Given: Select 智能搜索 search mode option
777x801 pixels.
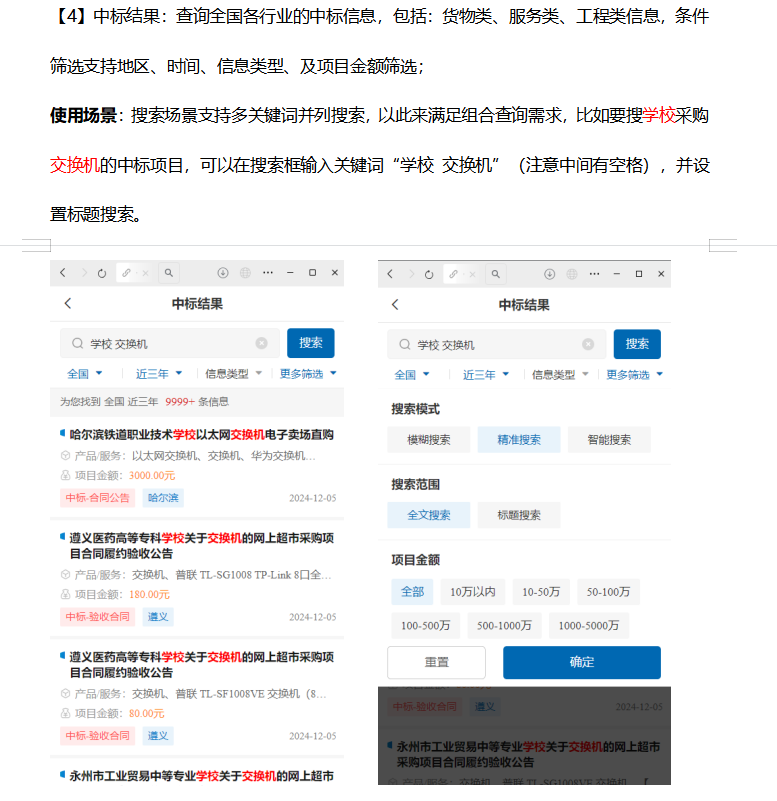Looking at the screenshot, I should (608, 439).
